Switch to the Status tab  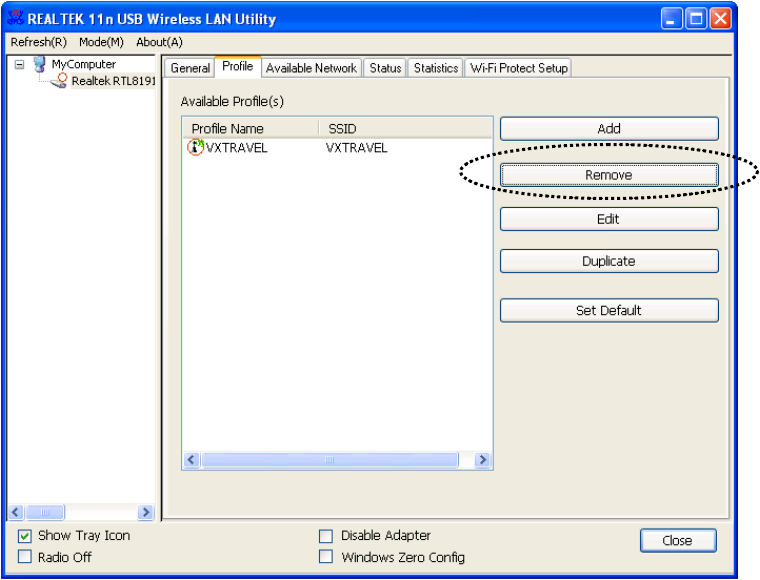pos(385,68)
